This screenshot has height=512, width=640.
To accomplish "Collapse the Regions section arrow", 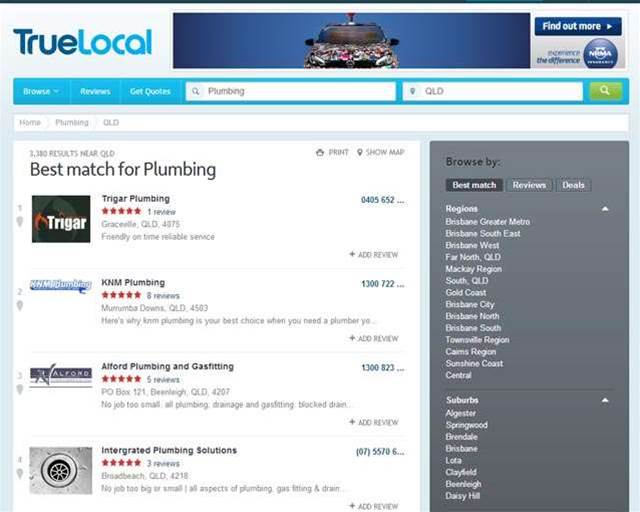I will coord(605,209).
